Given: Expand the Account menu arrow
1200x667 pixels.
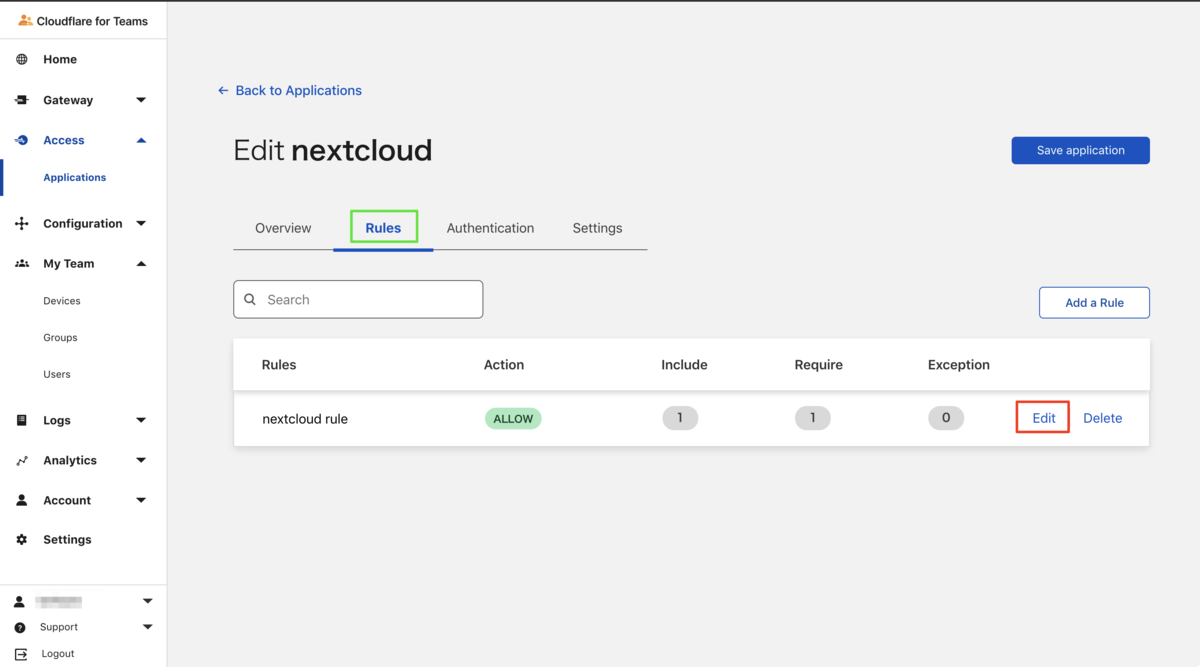Looking at the screenshot, I should [x=141, y=500].
